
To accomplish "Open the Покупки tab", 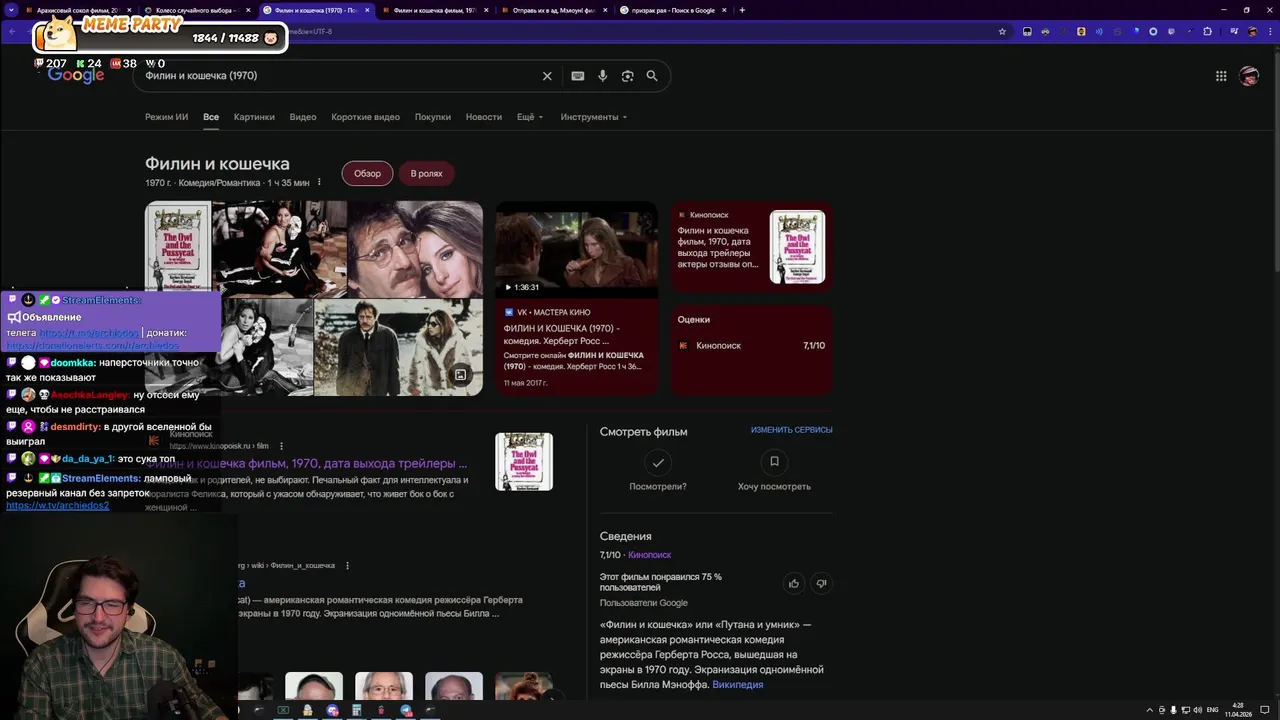I will (433, 117).
